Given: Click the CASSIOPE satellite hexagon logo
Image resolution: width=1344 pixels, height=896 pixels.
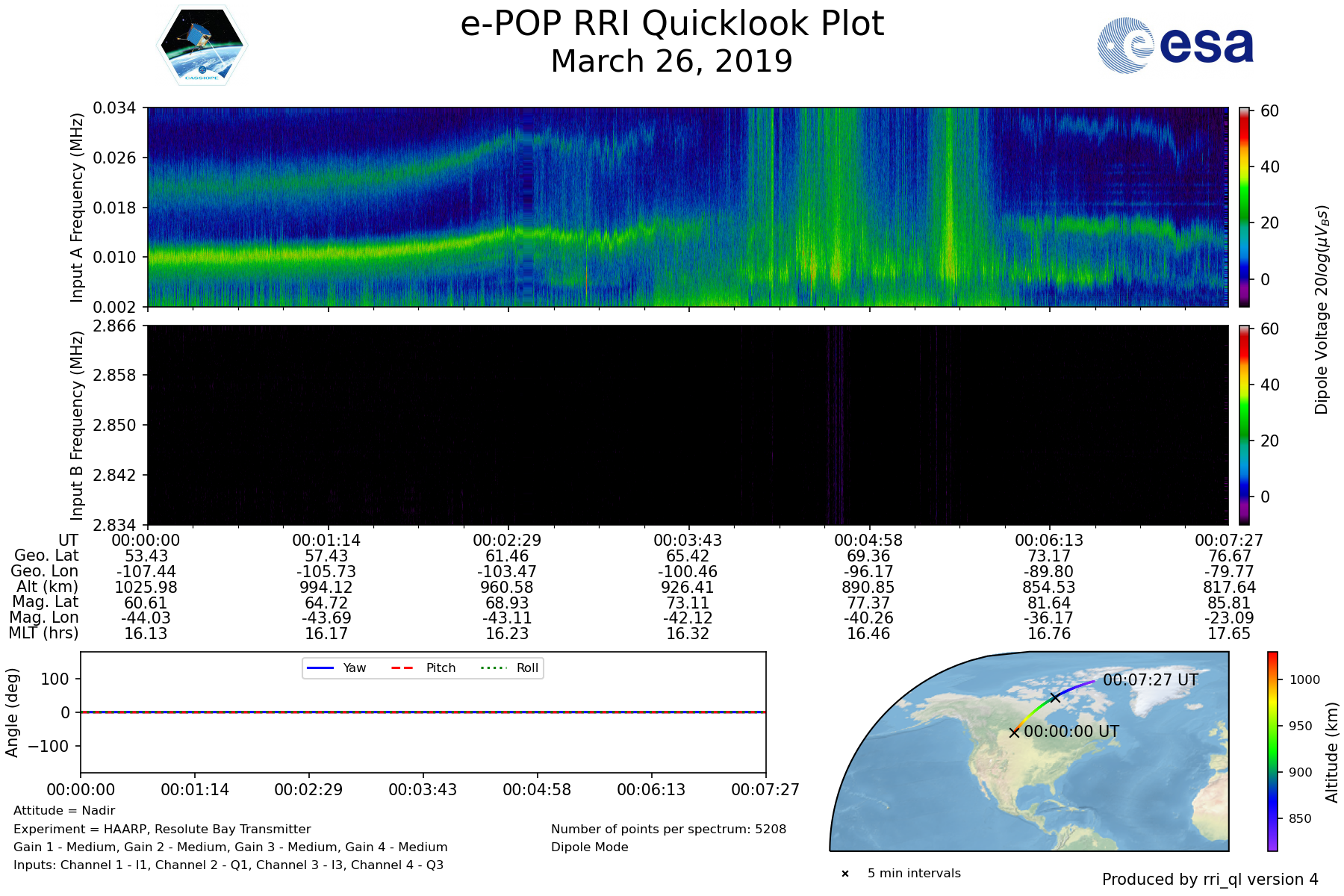Looking at the screenshot, I should click(202, 46).
